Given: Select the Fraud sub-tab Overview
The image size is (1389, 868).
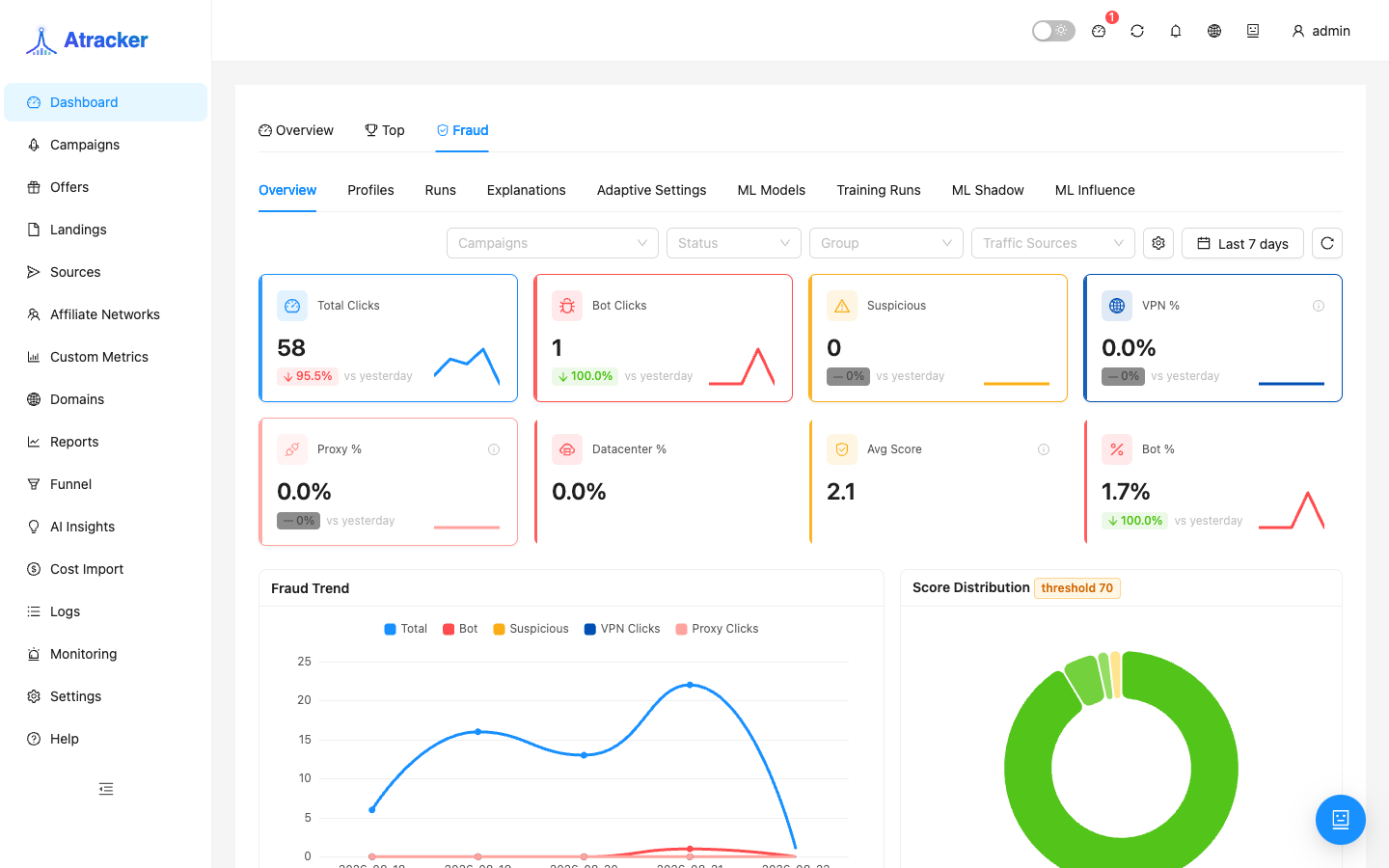Looking at the screenshot, I should click(287, 190).
